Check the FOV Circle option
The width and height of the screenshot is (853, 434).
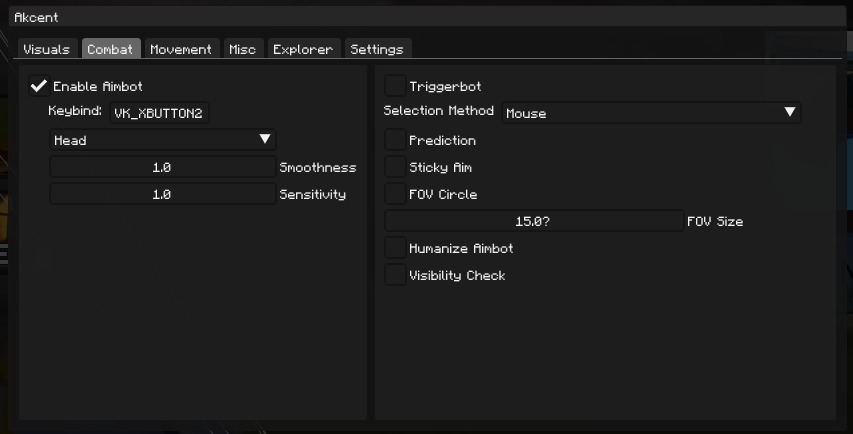point(395,195)
